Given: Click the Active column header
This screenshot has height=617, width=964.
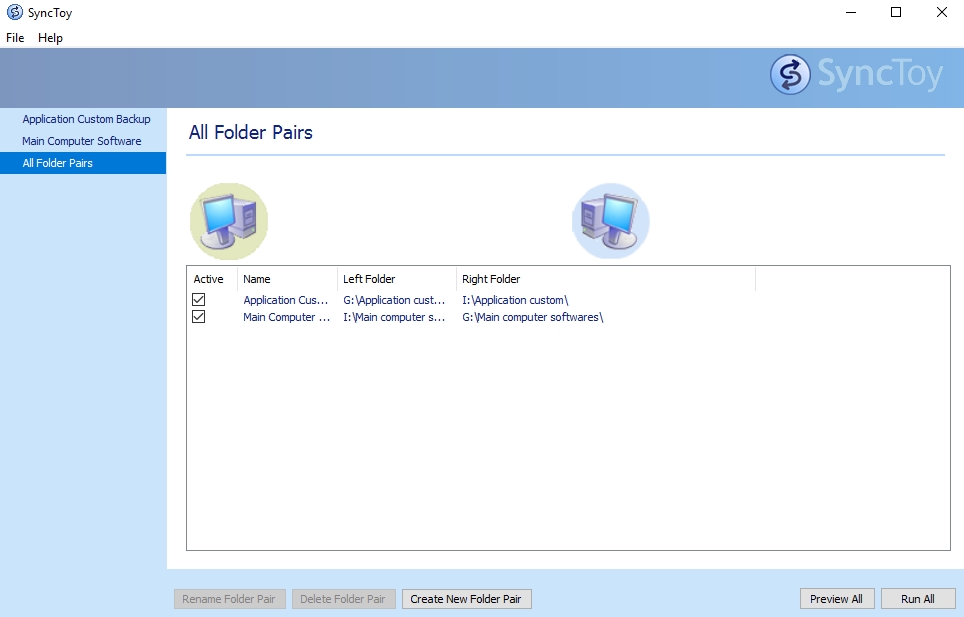Looking at the screenshot, I should click(212, 279).
